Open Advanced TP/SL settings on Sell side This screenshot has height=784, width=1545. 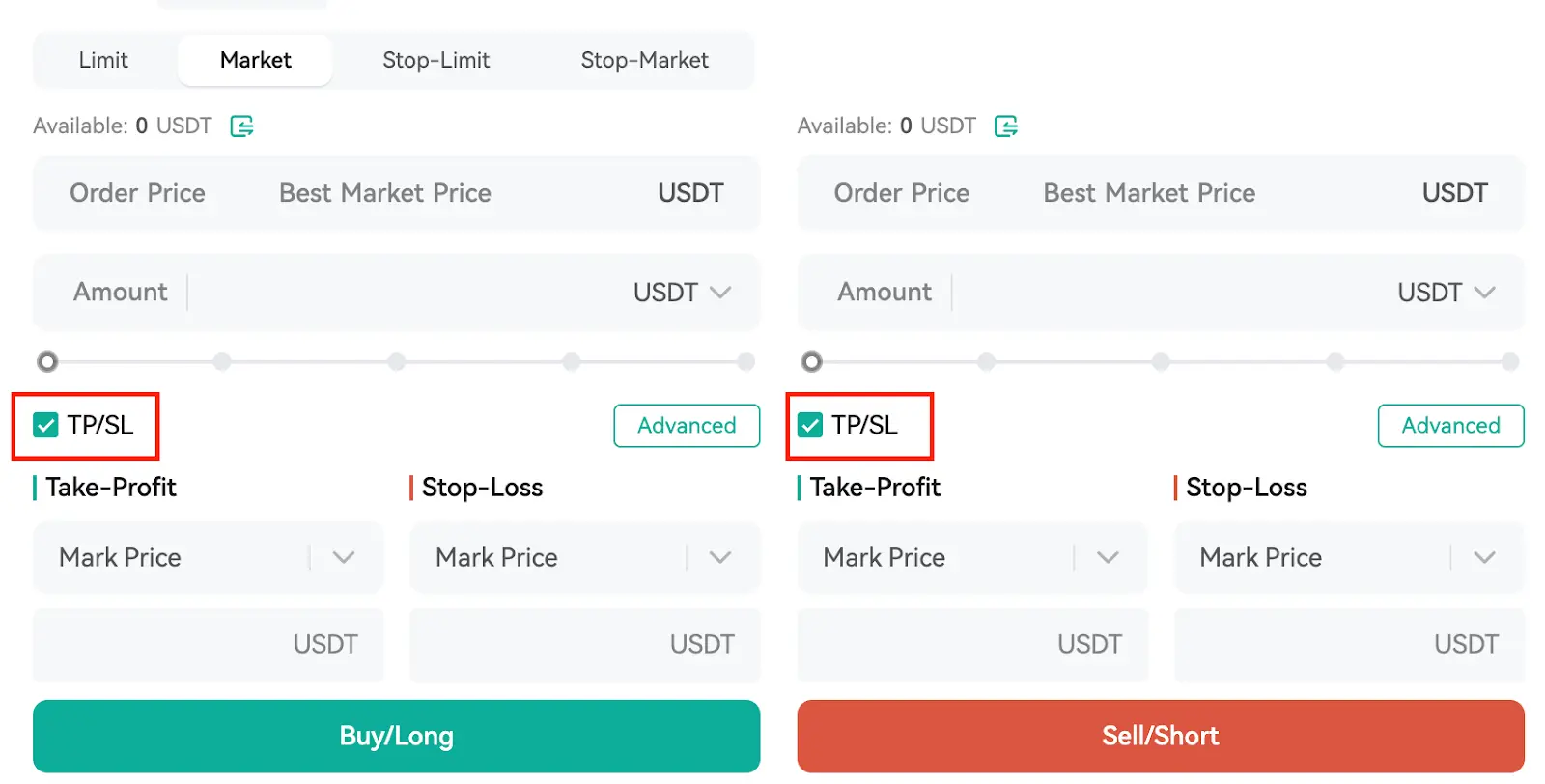click(1450, 426)
